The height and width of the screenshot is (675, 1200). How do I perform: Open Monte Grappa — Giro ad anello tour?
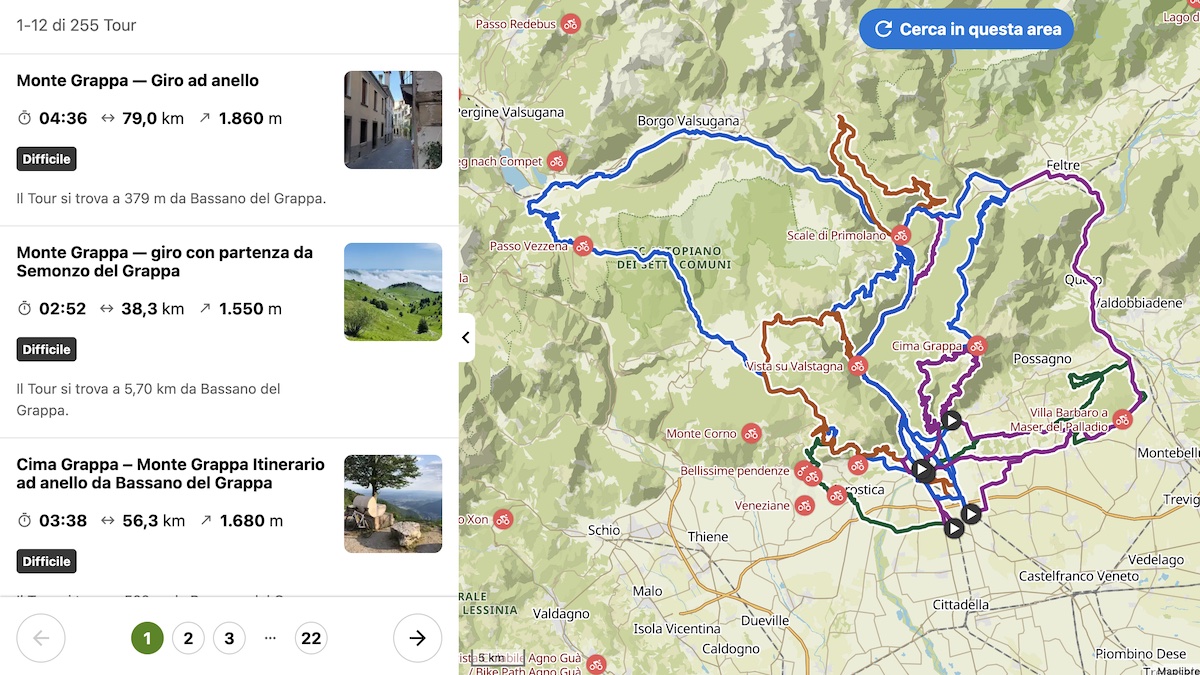tap(138, 80)
